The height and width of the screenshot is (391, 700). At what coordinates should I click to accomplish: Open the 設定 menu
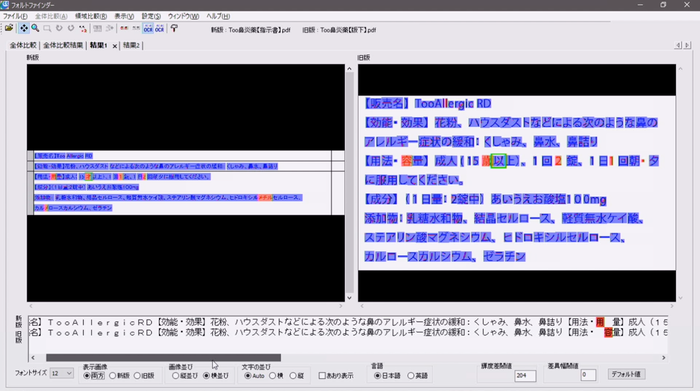tap(151, 16)
